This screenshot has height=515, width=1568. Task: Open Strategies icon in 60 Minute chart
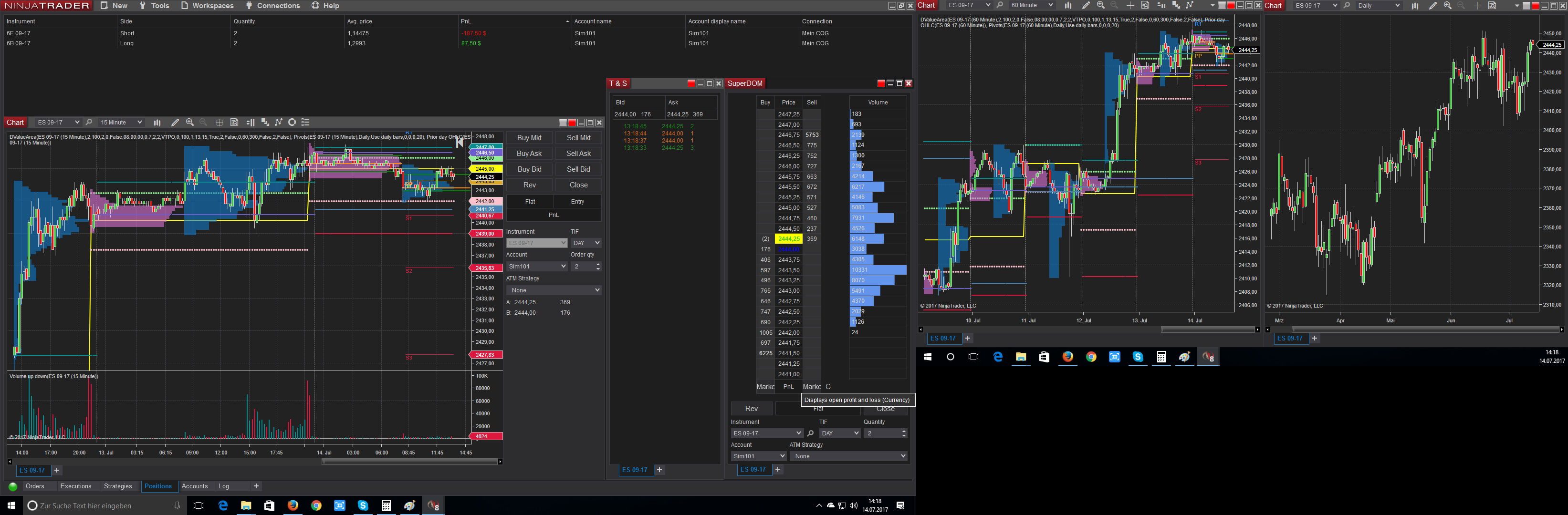(1190, 5)
